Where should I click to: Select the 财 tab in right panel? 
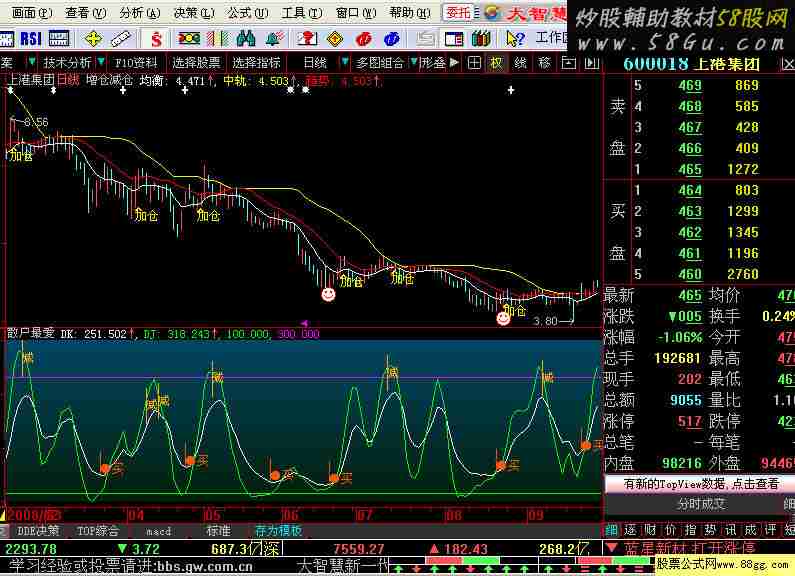pyautogui.click(x=651, y=530)
